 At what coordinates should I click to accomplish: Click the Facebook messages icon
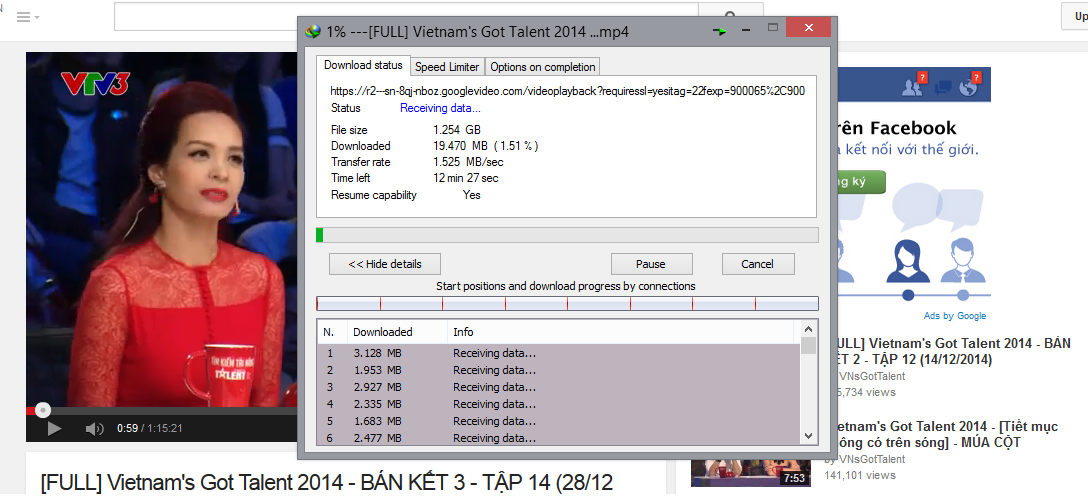942,87
